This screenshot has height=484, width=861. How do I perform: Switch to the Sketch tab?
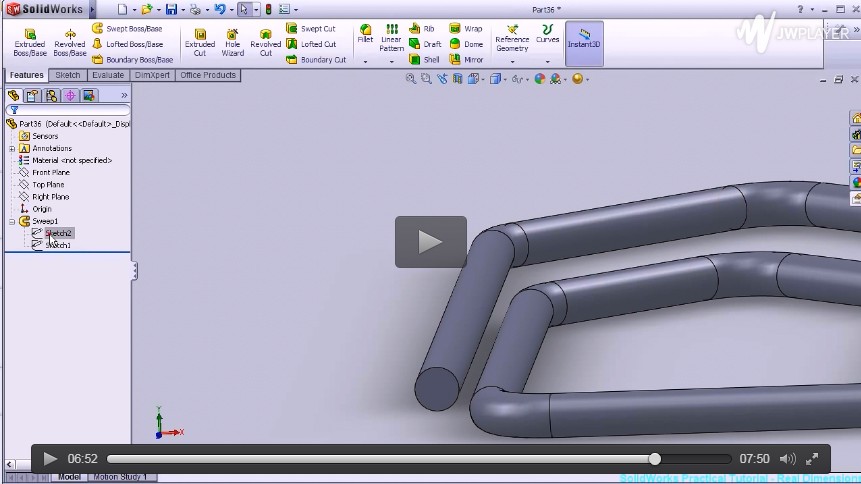tap(68, 75)
